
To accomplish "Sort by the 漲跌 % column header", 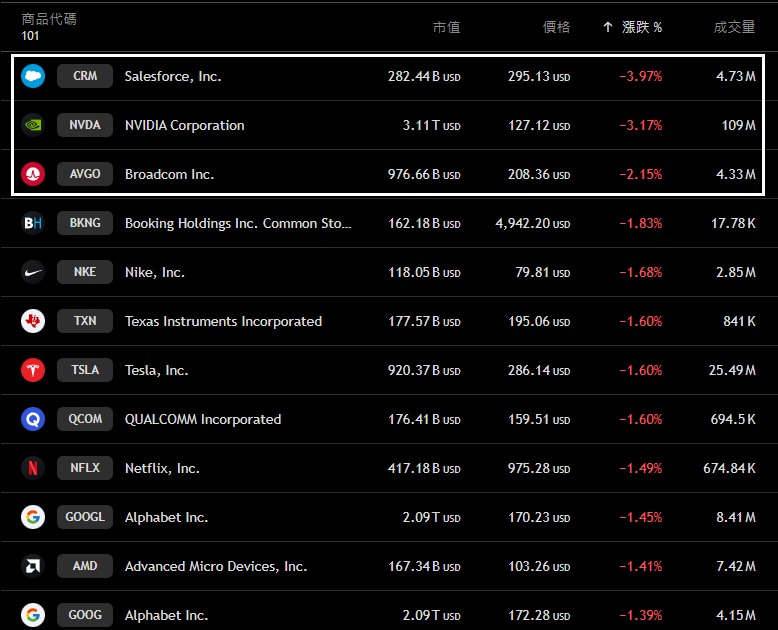I will point(641,27).
